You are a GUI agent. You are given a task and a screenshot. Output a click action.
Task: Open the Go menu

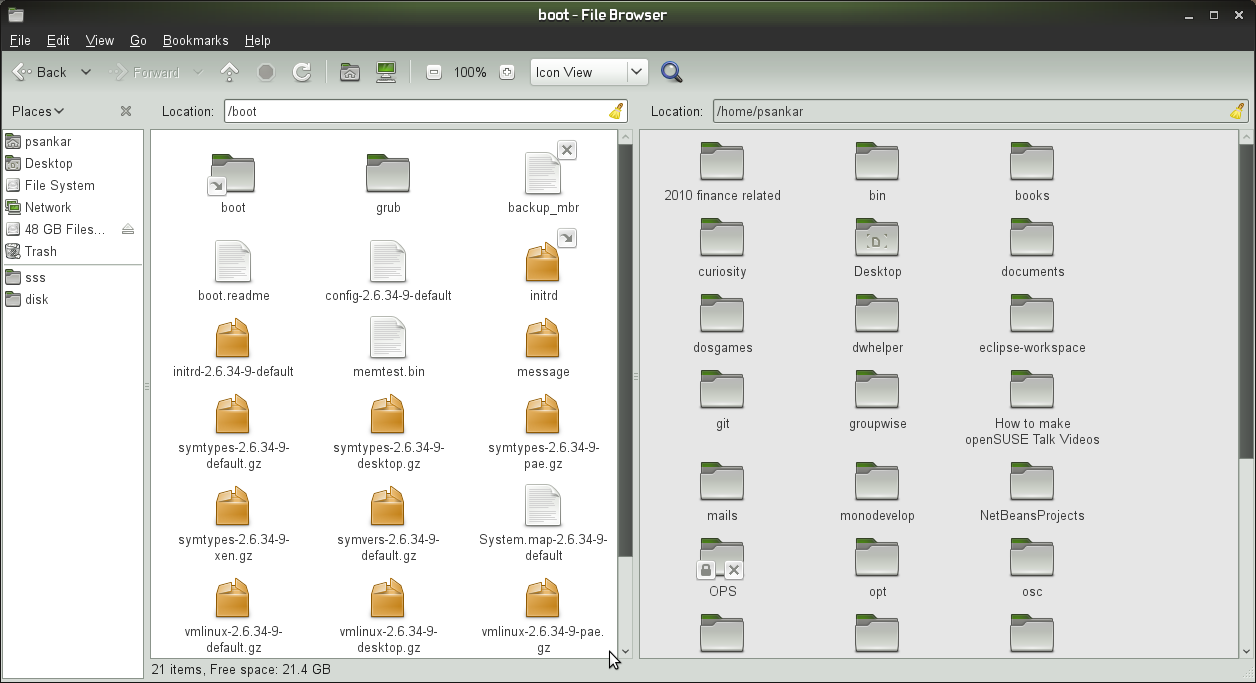pos(138,41)
